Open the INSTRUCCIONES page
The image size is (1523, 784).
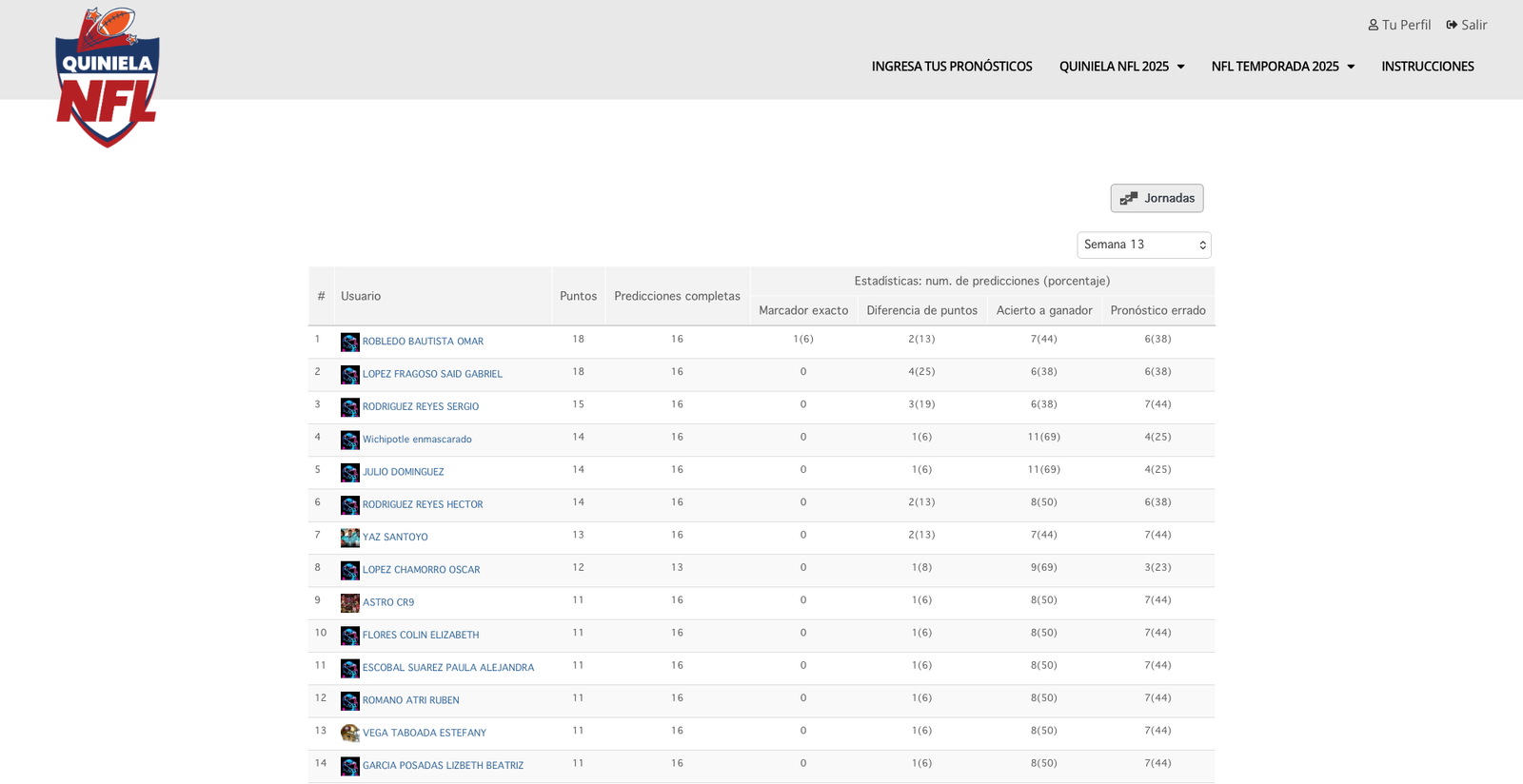click(1427, 67)
